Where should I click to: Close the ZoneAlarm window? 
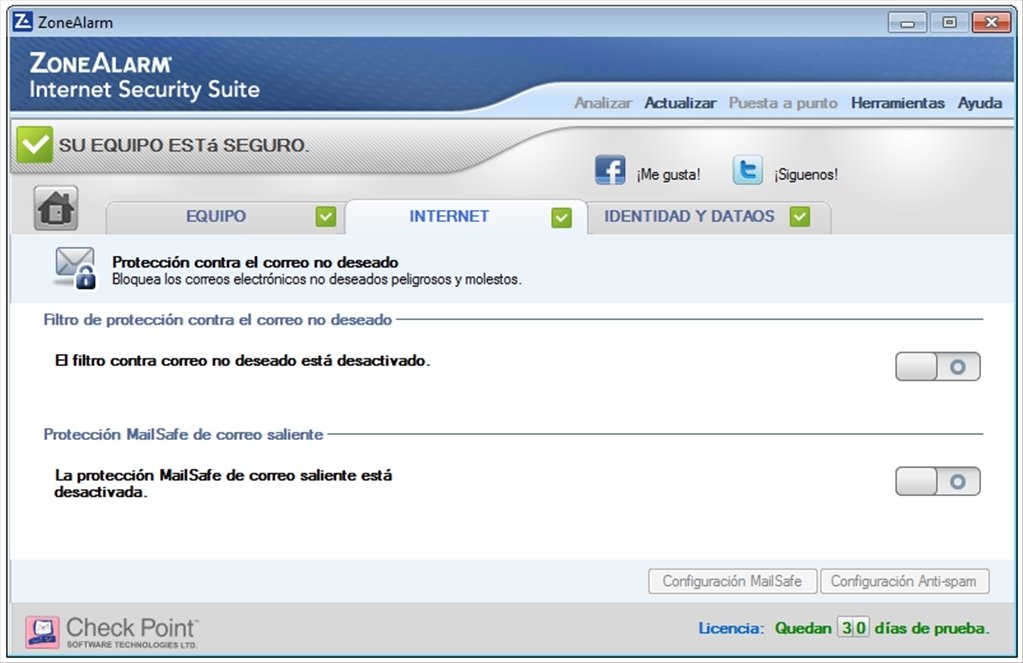(991, 23)
